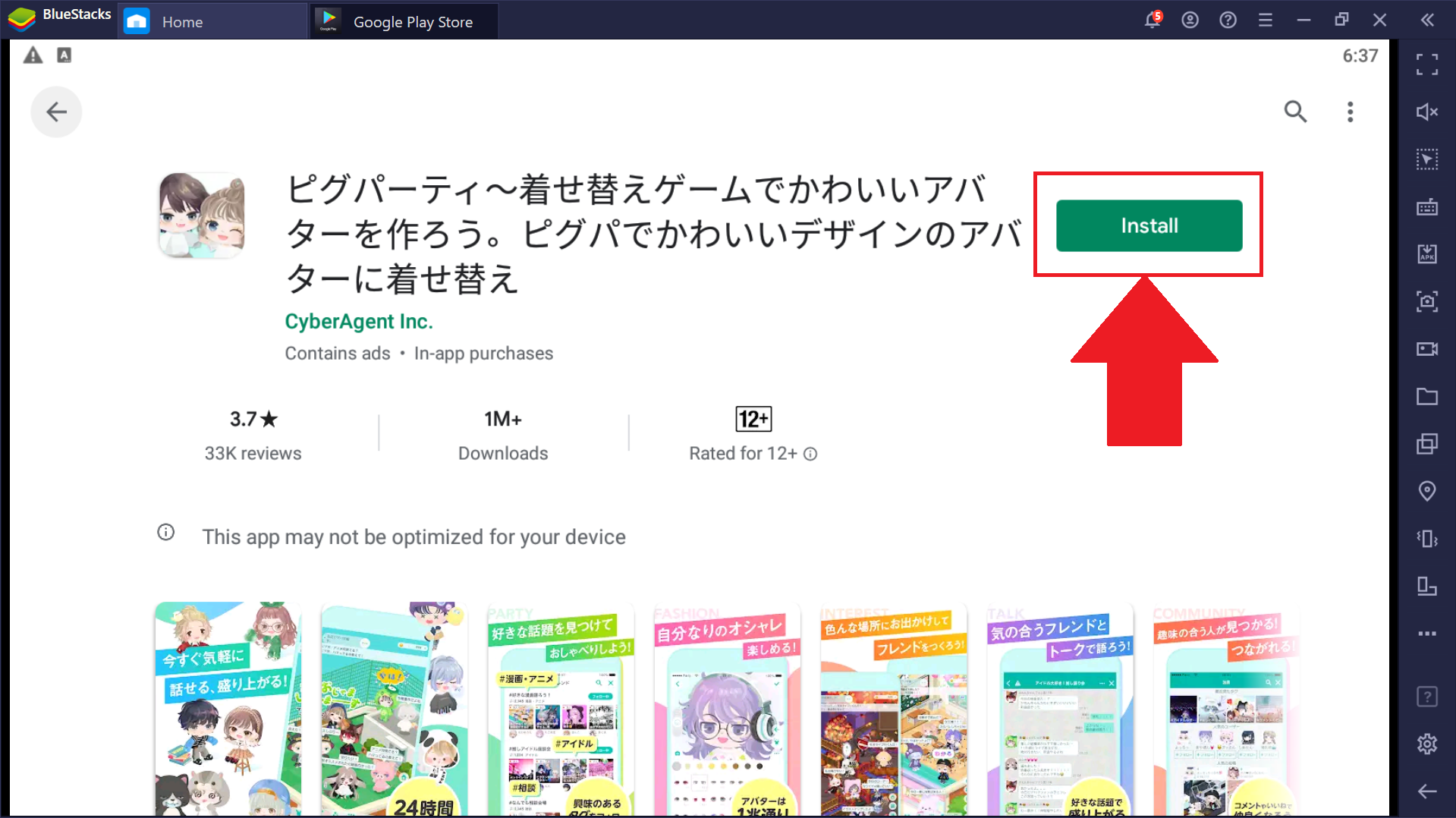The height and width of the screenshot is (818, 1456).
Task: Go back with the Play Store arrow
Action: coord(56,112)
